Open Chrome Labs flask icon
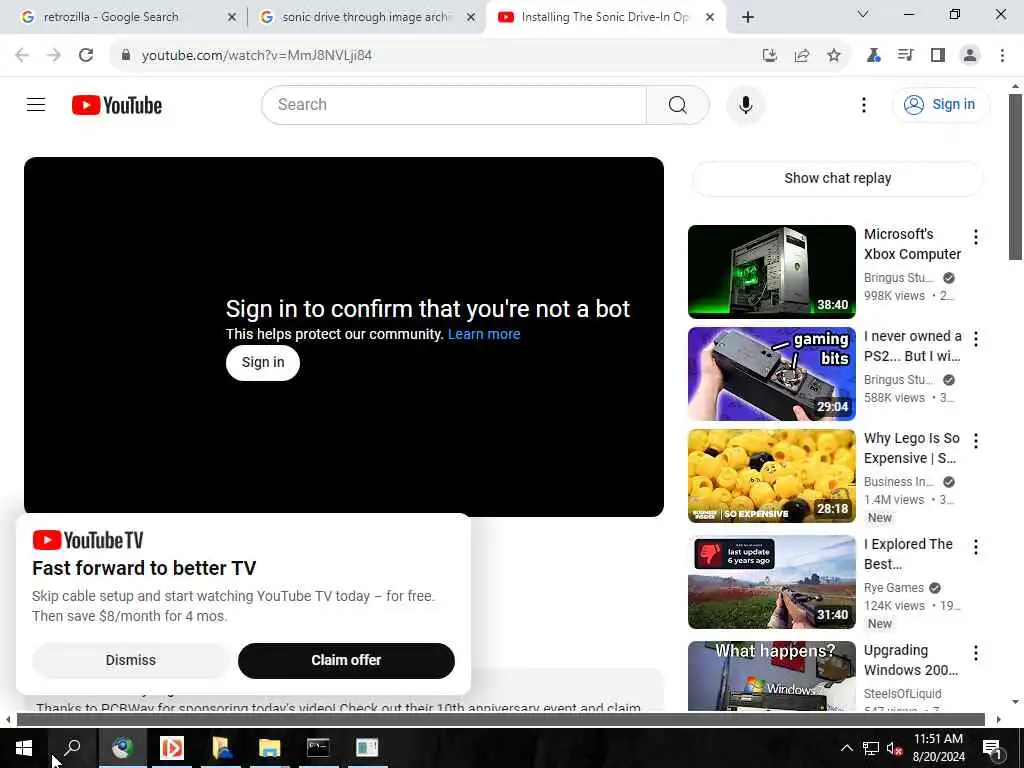Image resolution: width=1024 pixels, height=768 pixels. (x=873, y=55)
